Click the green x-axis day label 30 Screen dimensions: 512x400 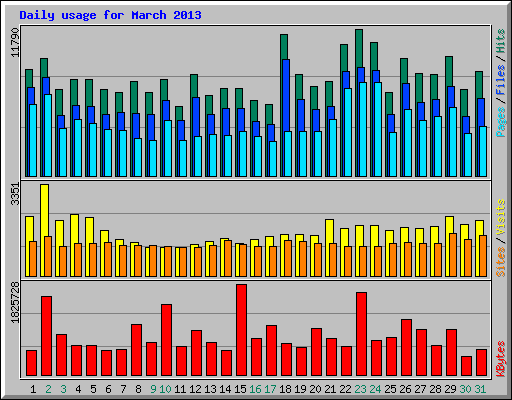click(x=465, y=389)
